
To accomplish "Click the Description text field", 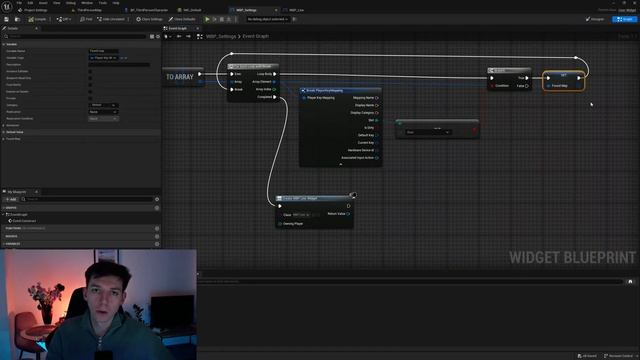I will pos(119,64).
